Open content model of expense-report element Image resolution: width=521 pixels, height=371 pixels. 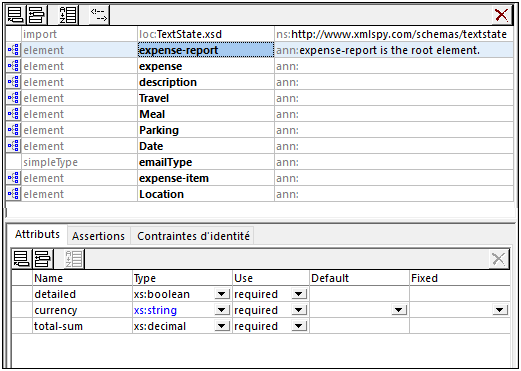(x=14, y=50)
